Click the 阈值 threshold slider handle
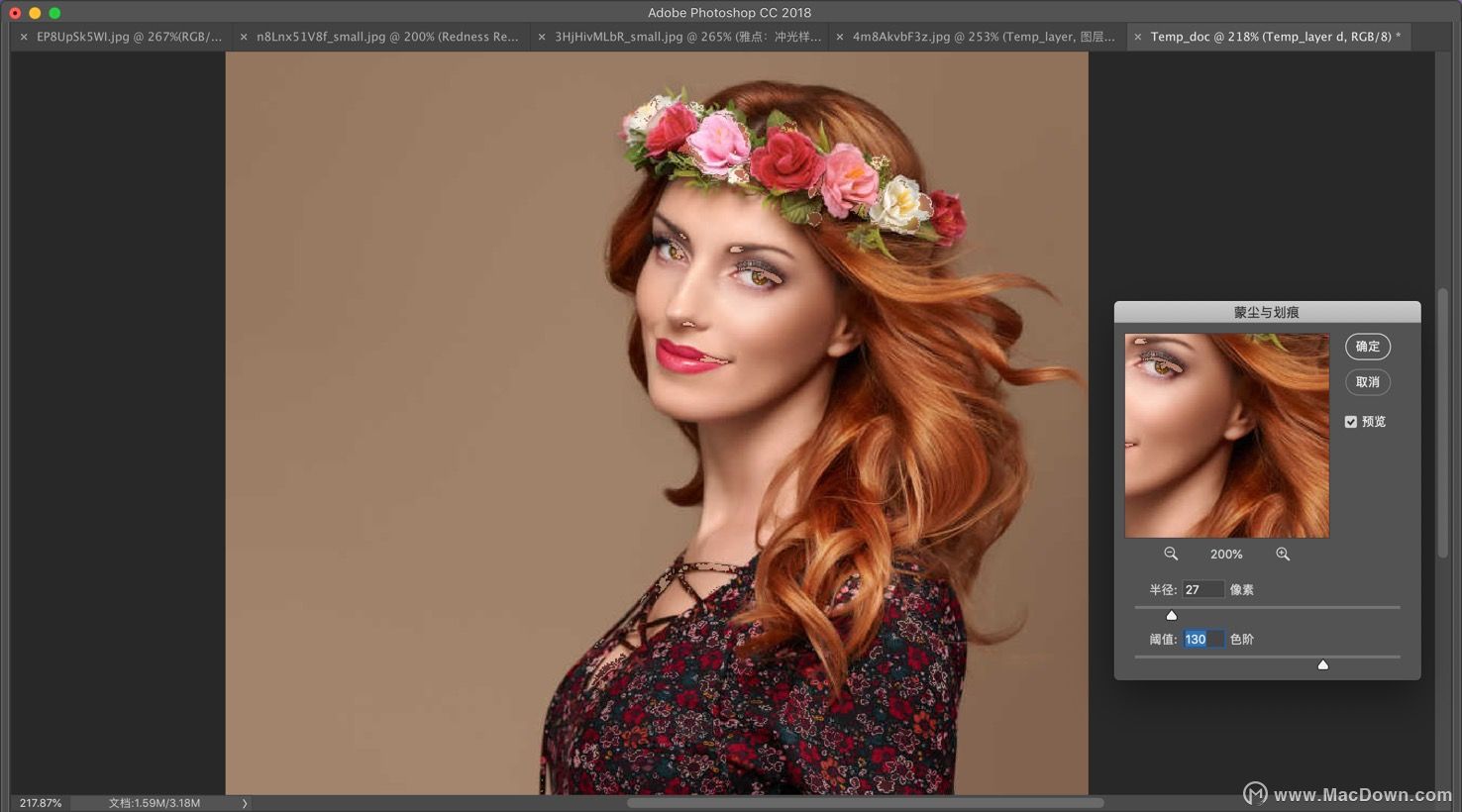Viewport: 1462px width, 812px height. point(1323,664)
